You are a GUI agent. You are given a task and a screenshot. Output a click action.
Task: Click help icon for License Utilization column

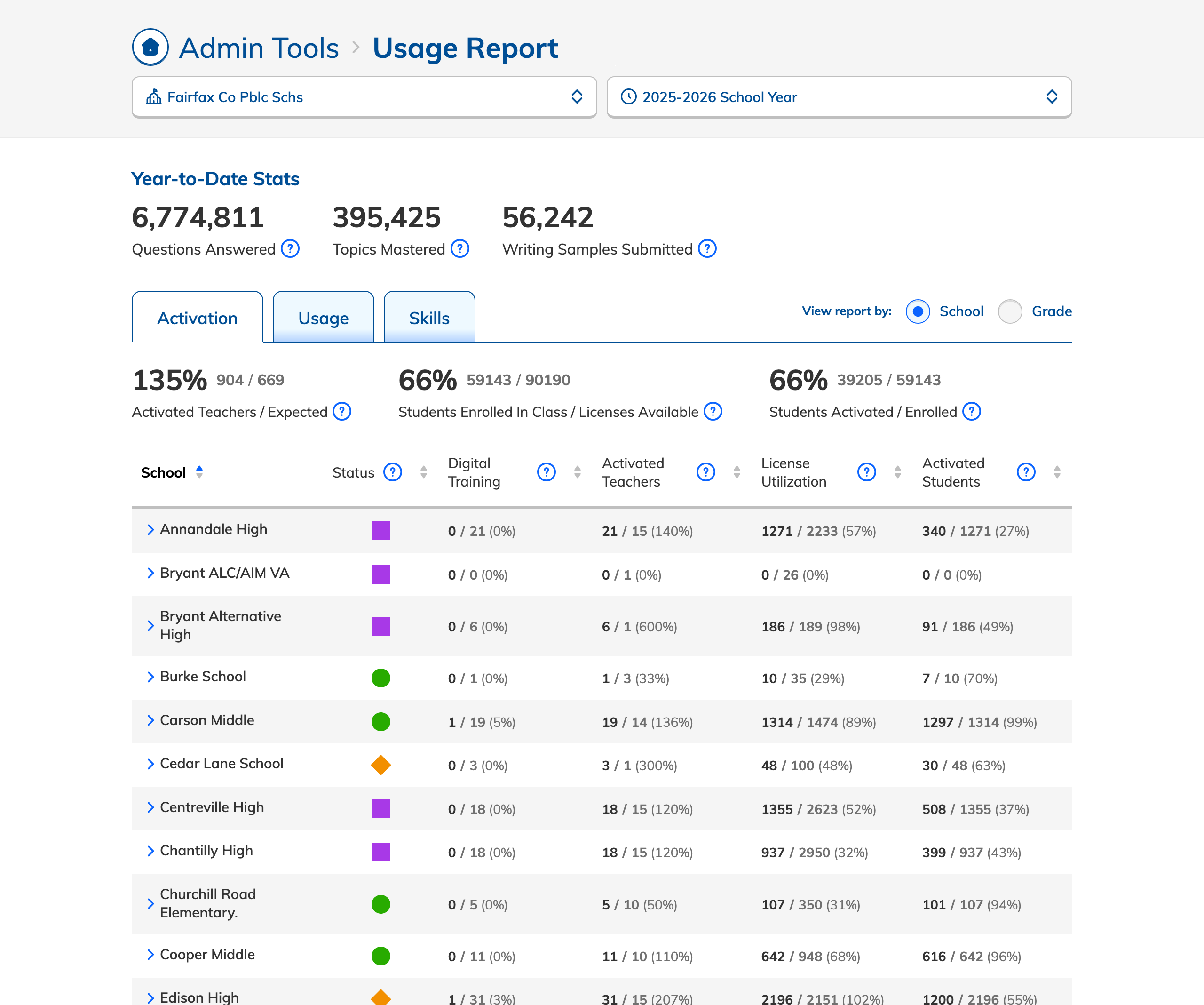tap(866, 472)
